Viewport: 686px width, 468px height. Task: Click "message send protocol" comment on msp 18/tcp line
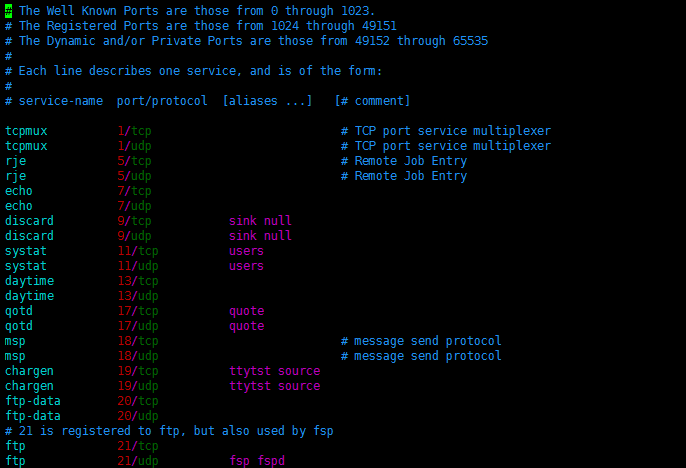[x=428, y=341]
